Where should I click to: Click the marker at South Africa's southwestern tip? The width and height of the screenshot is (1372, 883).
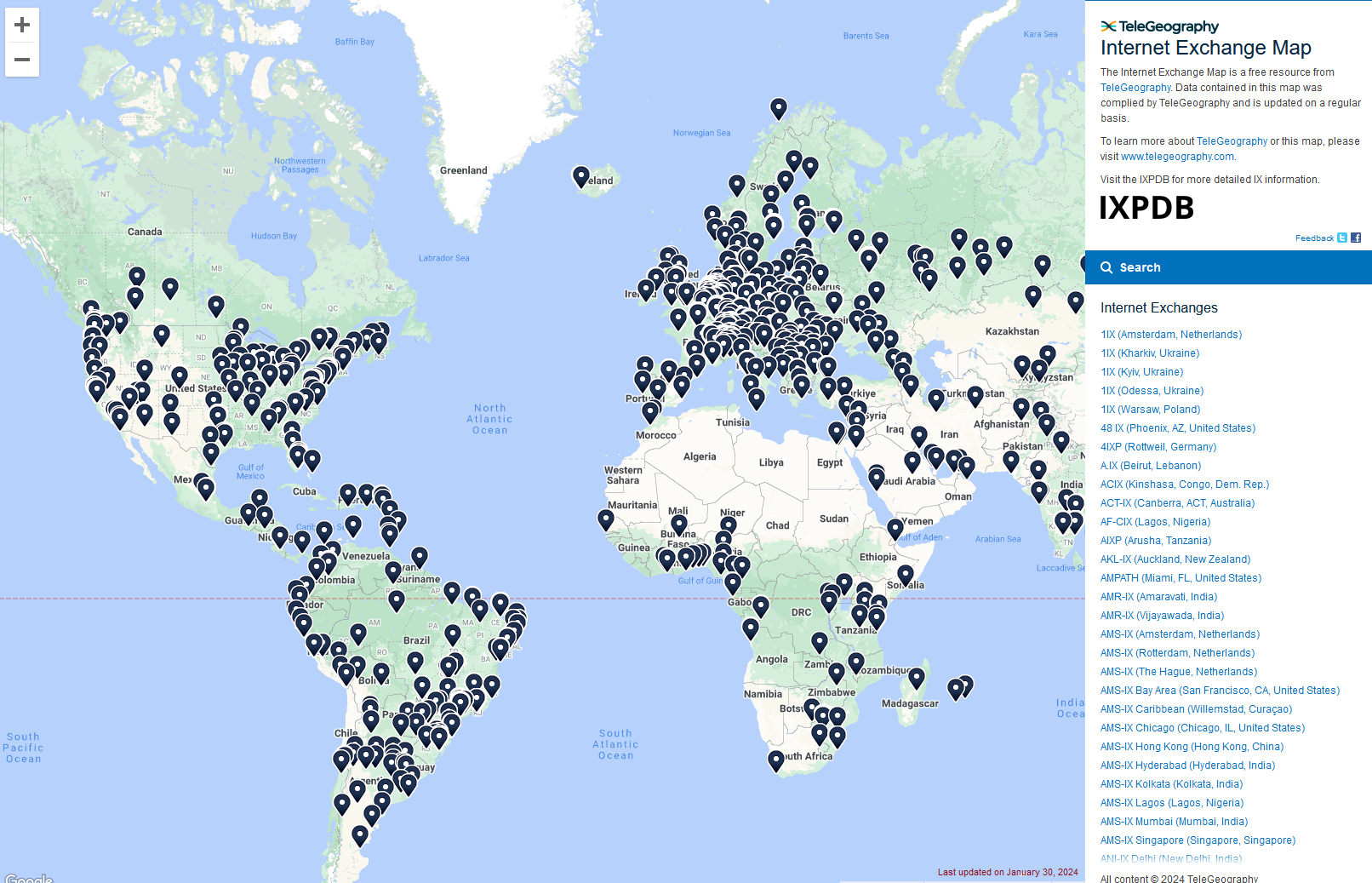(776, 760)
